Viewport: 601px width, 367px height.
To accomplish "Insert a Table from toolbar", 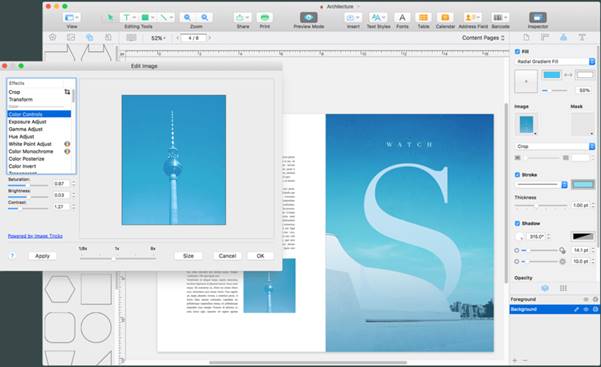I will [x=423, y=18].
